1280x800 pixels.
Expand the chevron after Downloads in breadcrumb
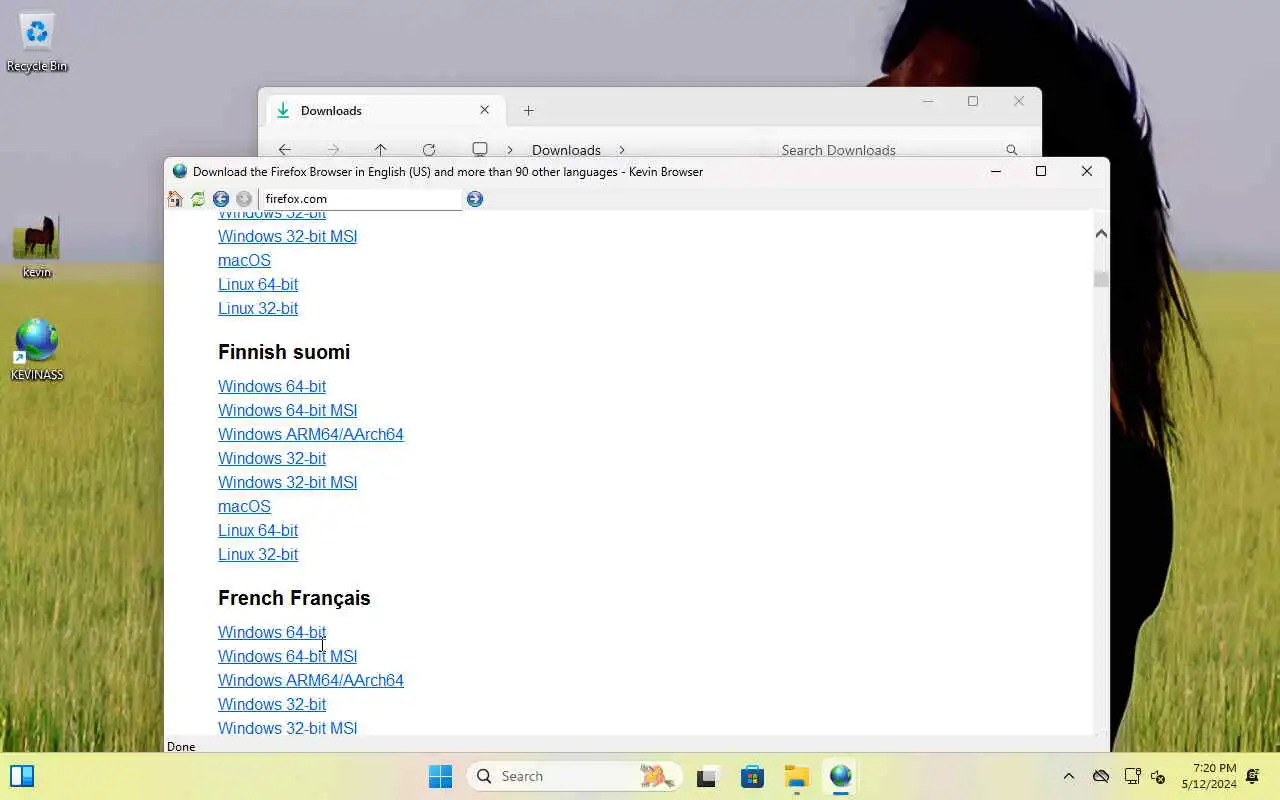click(622, 150)
